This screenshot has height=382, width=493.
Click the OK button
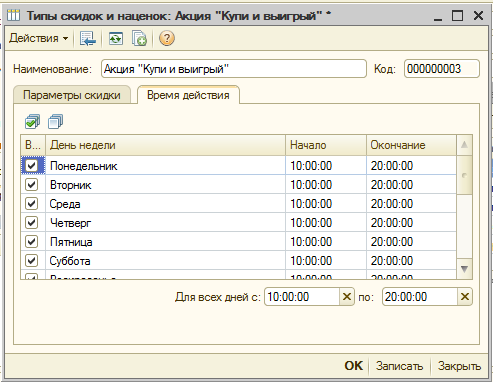click(x=353, y=366)
